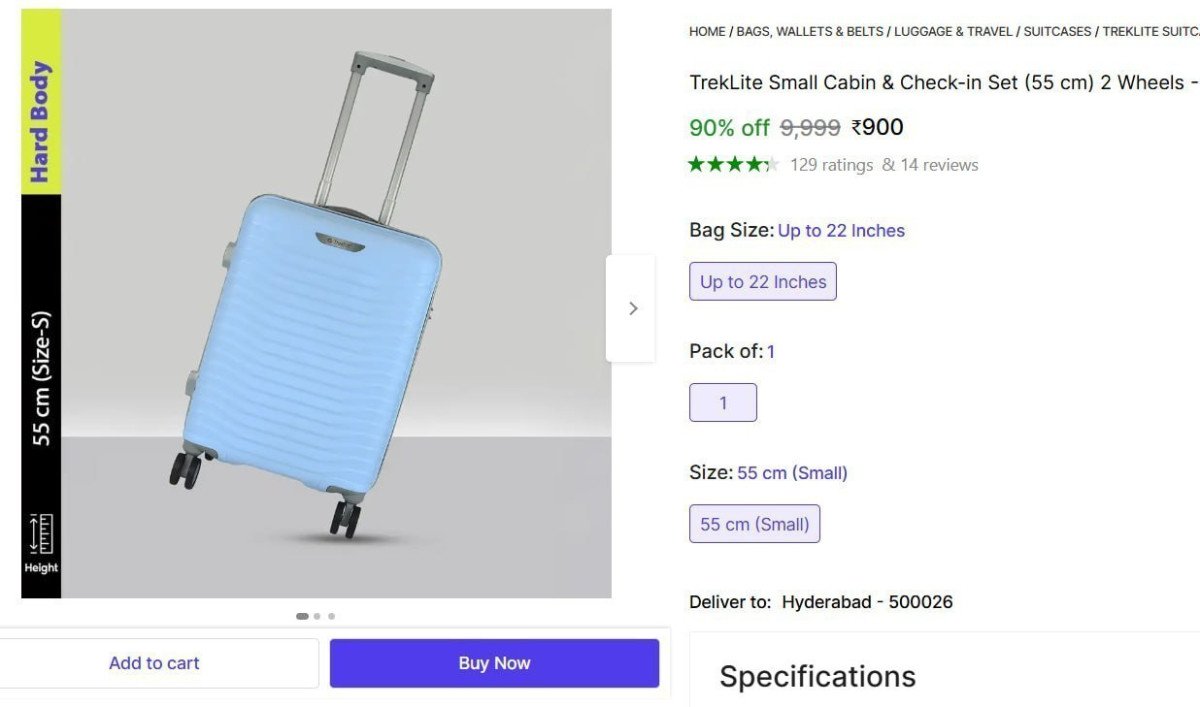Select "Up to 22 Inches" bag size option
The width and height of the screenshot is (1200, 707).
click(x=762, y=282)
